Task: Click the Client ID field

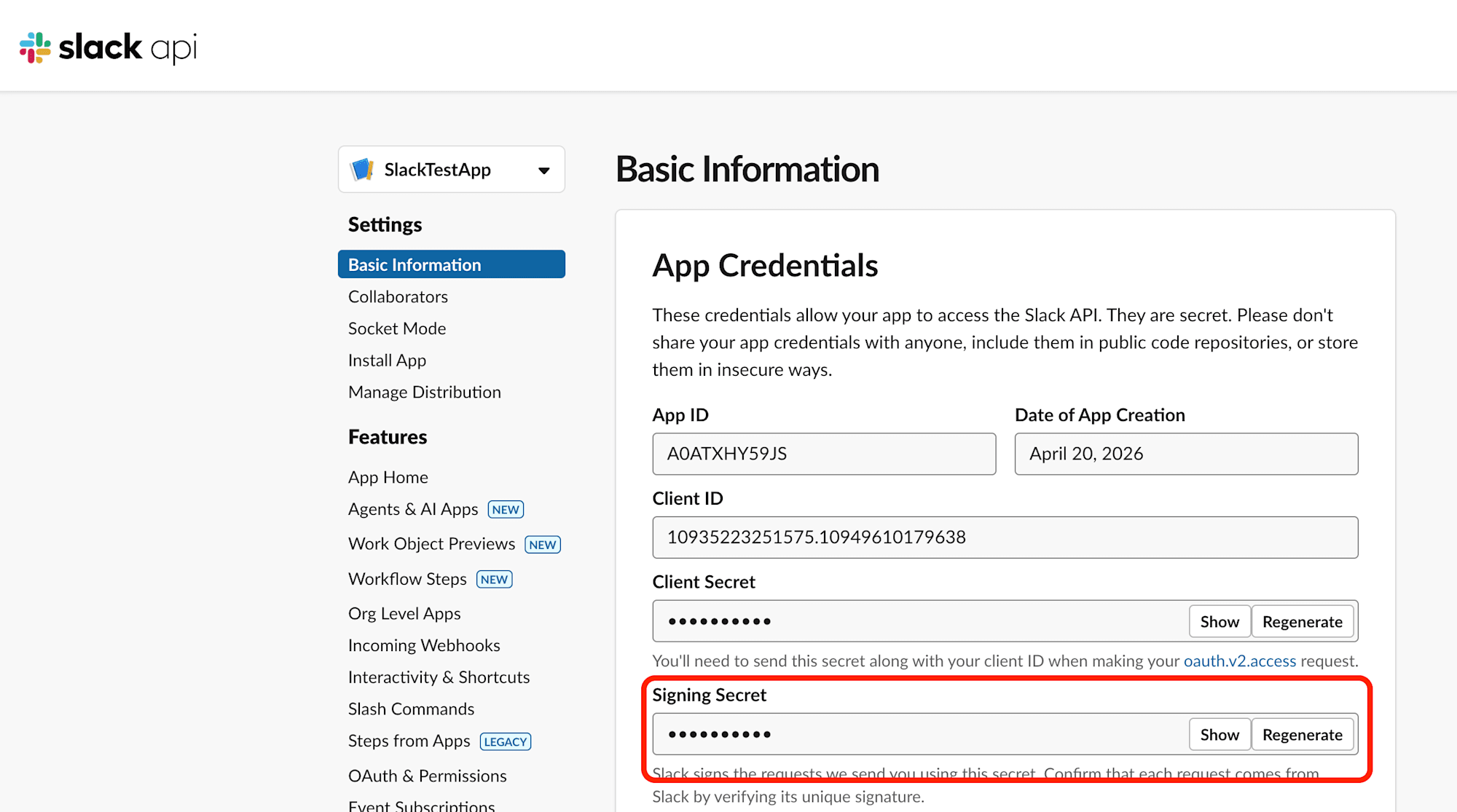Action: 1005,537
